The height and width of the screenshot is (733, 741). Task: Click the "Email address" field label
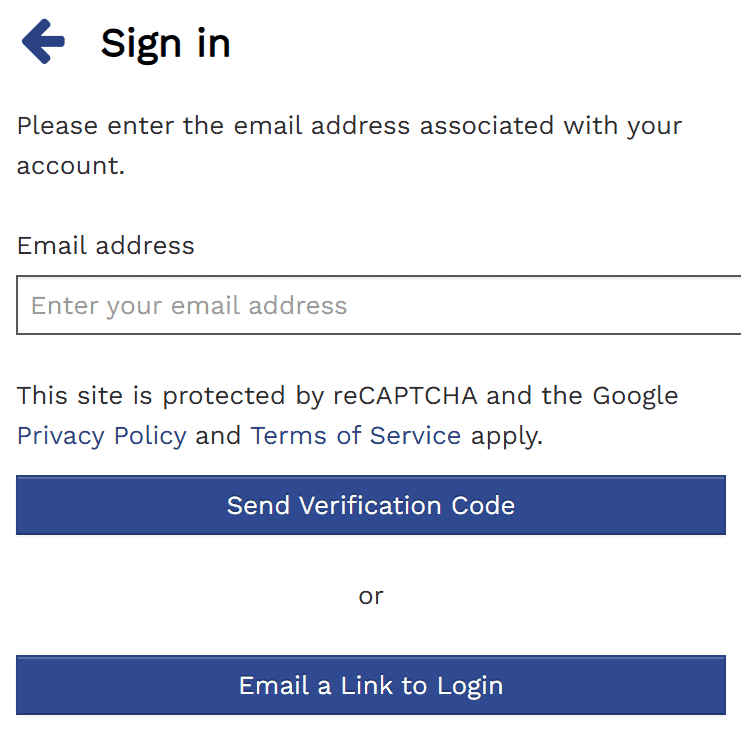tap(106, 245)
